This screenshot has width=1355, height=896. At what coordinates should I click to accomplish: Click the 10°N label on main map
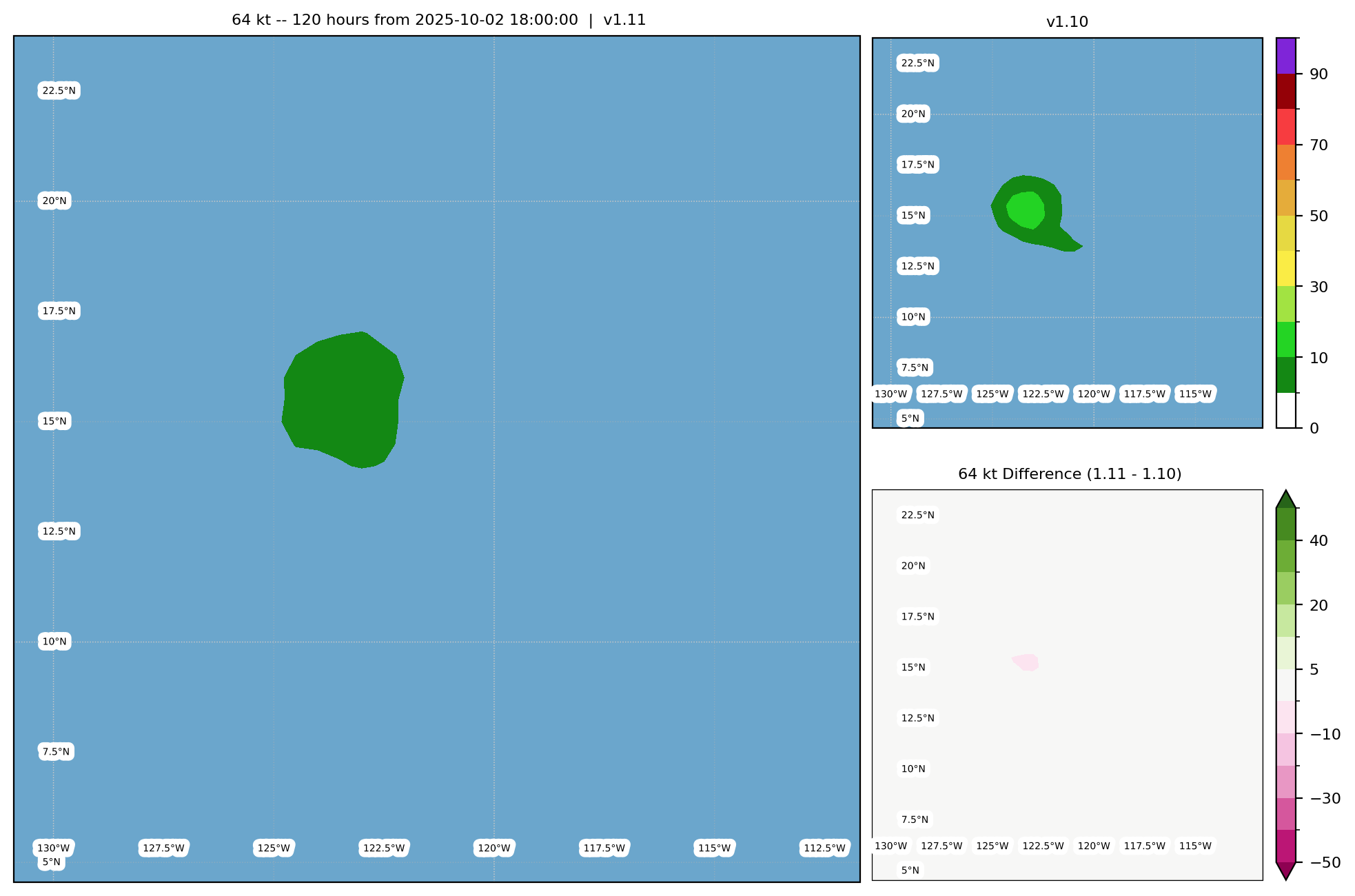[x=54, y=642]
